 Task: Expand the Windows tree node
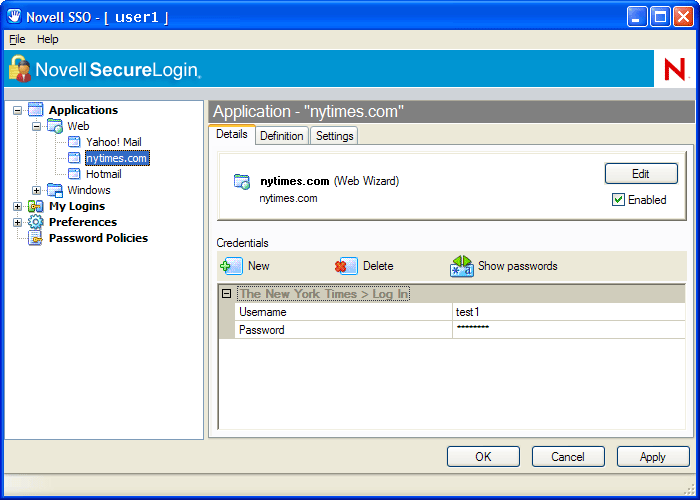[x=36, y=190]
